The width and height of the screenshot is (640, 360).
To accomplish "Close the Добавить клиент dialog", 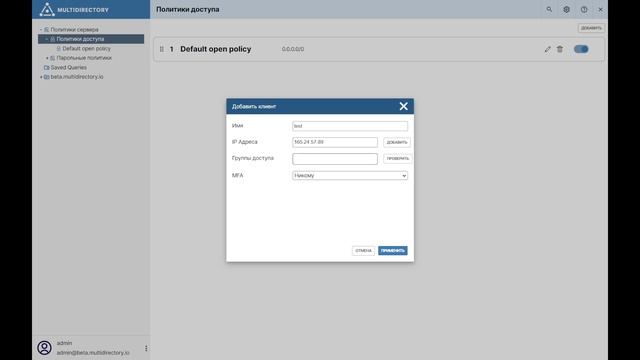I will pos(403,106).
